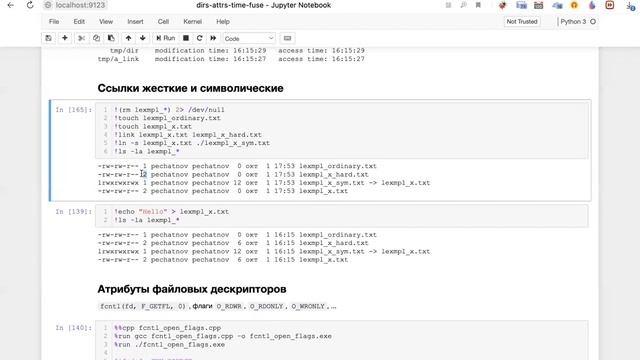The height and width of the screenshot is (360, 640).
Task: Click the tmp/a_link output line
Action: pos(231,59)
